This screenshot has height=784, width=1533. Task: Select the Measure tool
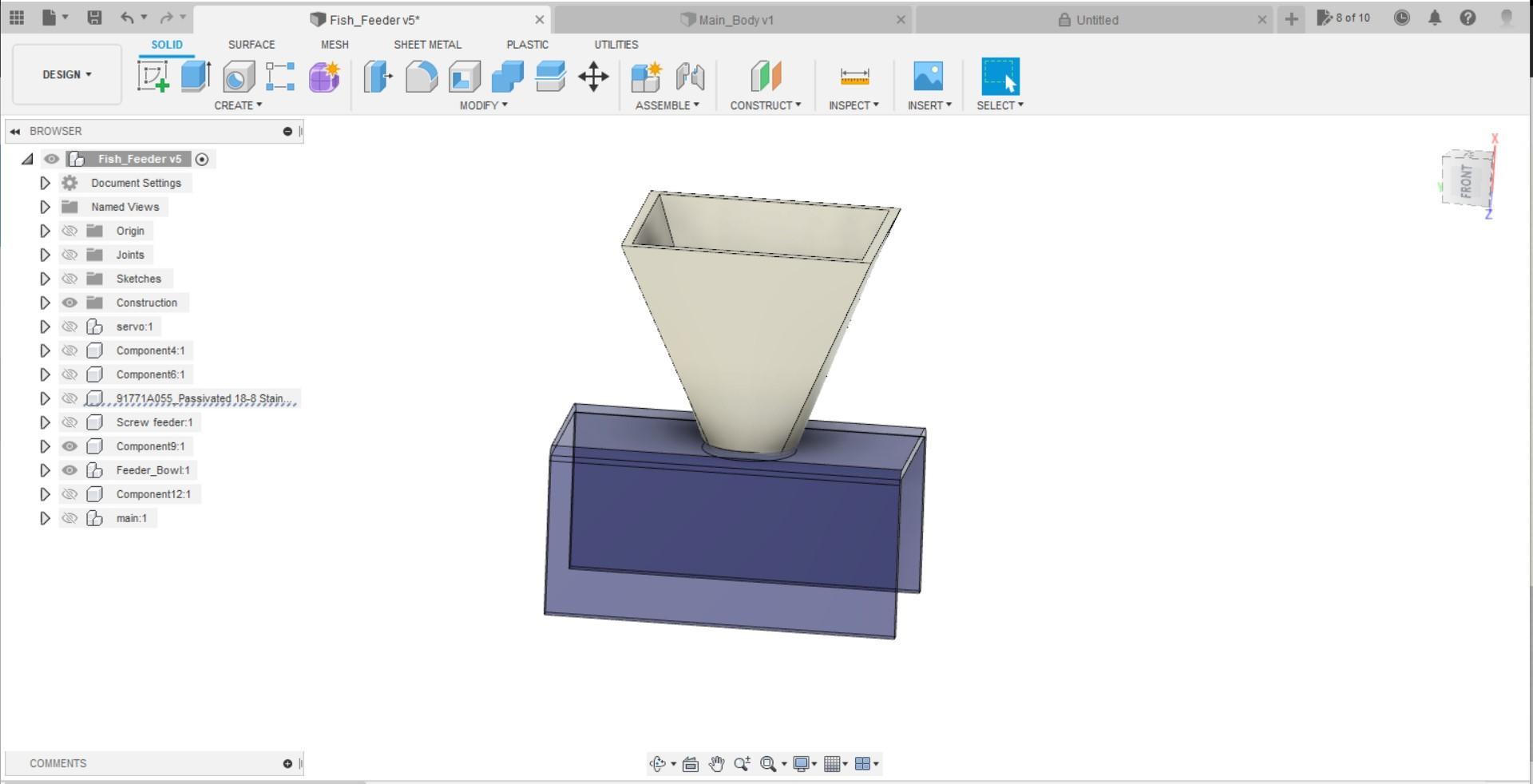pyautogui.click(x=854, y=77)
